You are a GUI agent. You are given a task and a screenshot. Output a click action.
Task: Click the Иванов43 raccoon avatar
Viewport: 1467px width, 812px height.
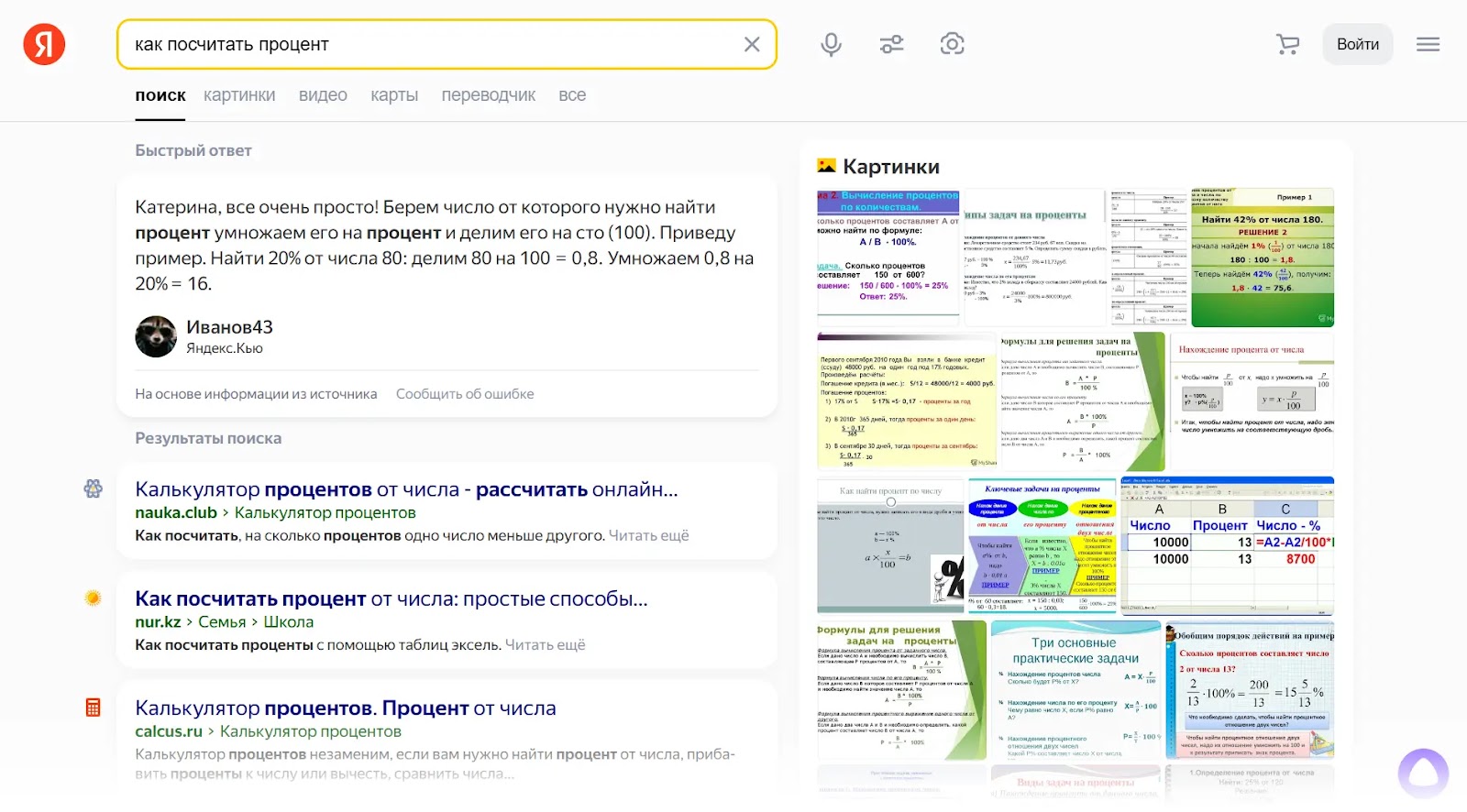tap(156, 336)
